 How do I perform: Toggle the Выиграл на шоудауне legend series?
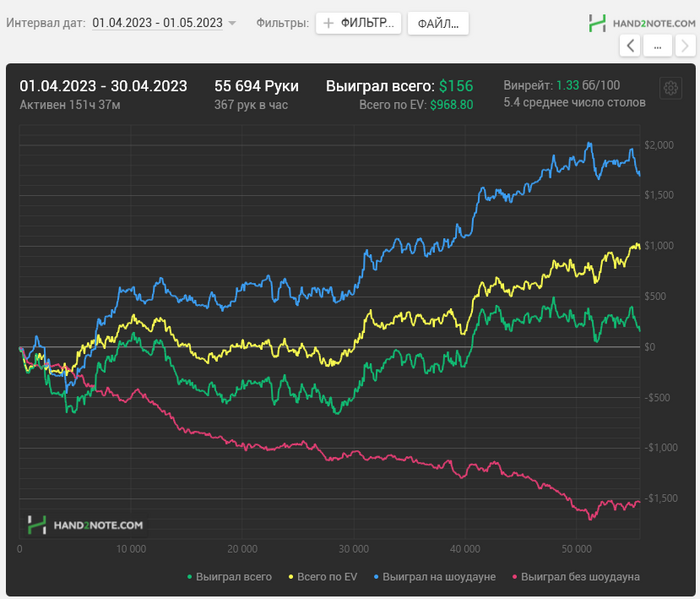[x=434, y=577]
